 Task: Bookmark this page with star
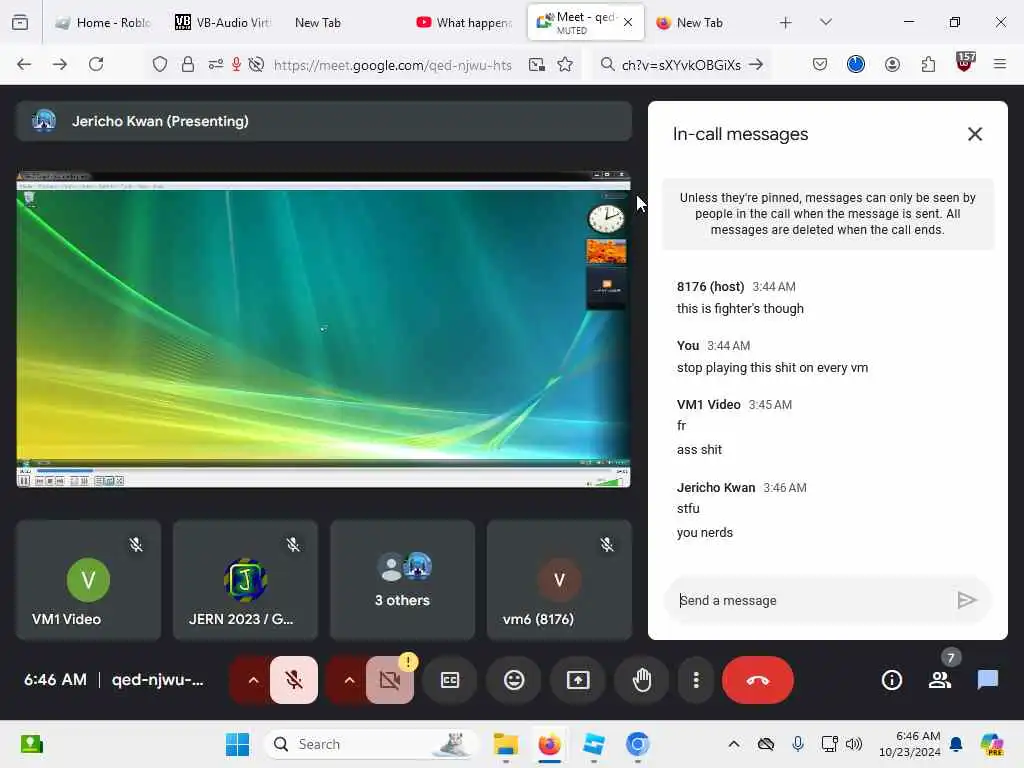(x=566, y=64)
